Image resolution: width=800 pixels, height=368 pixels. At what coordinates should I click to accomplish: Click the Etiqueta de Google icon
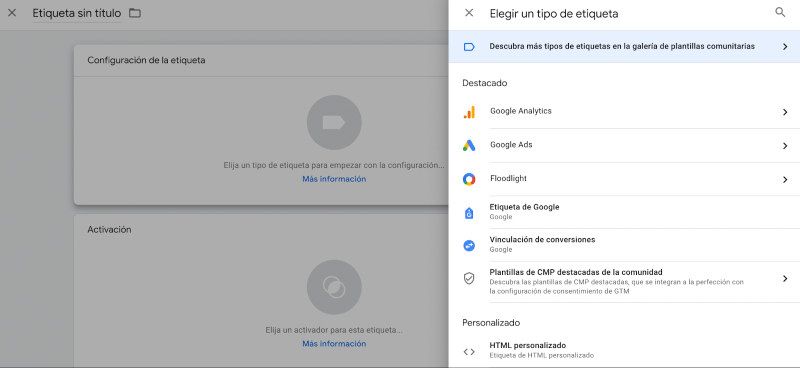(x=469, y=213)
